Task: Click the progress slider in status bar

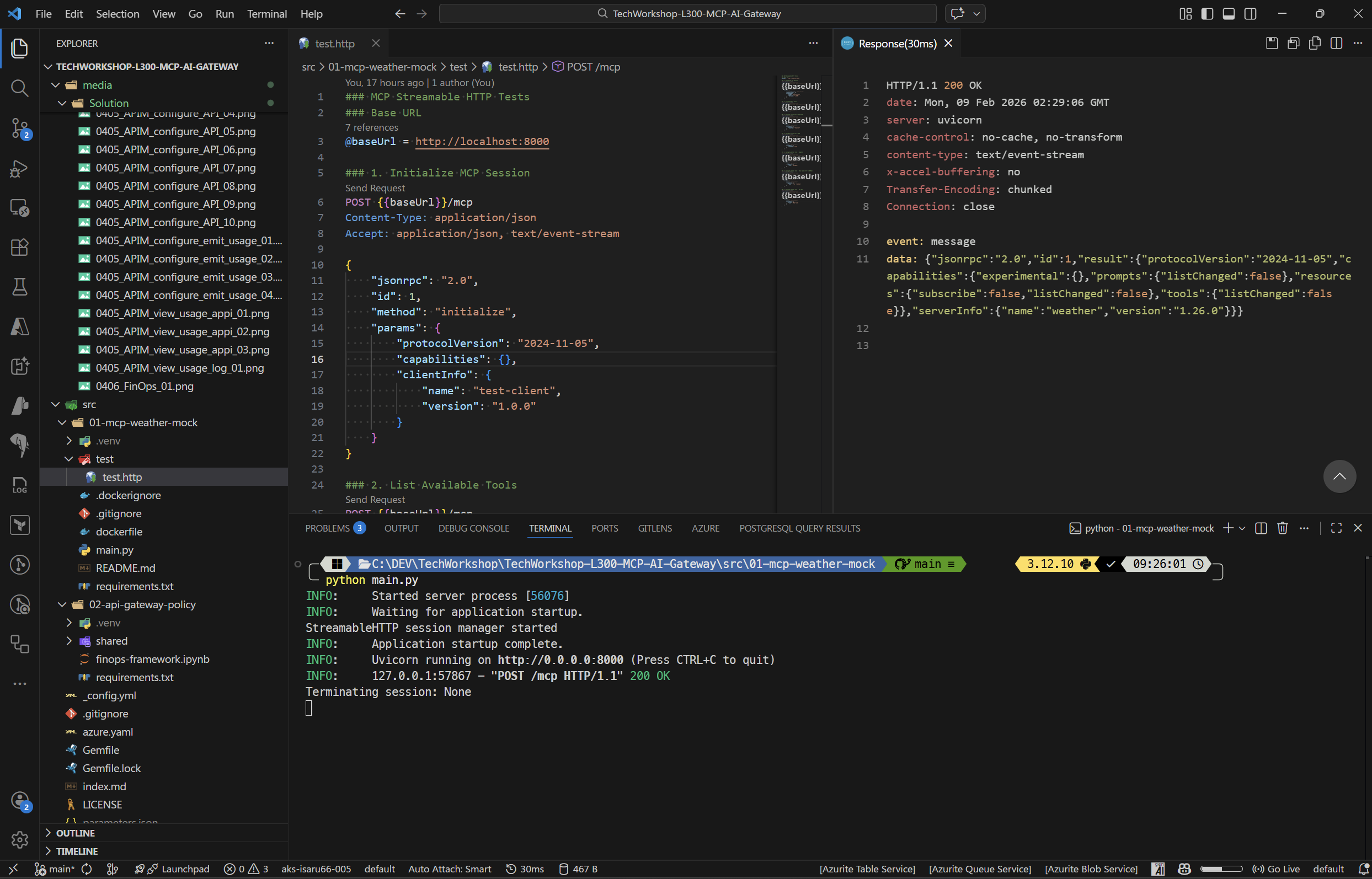Action: (x=1221, y=869)
